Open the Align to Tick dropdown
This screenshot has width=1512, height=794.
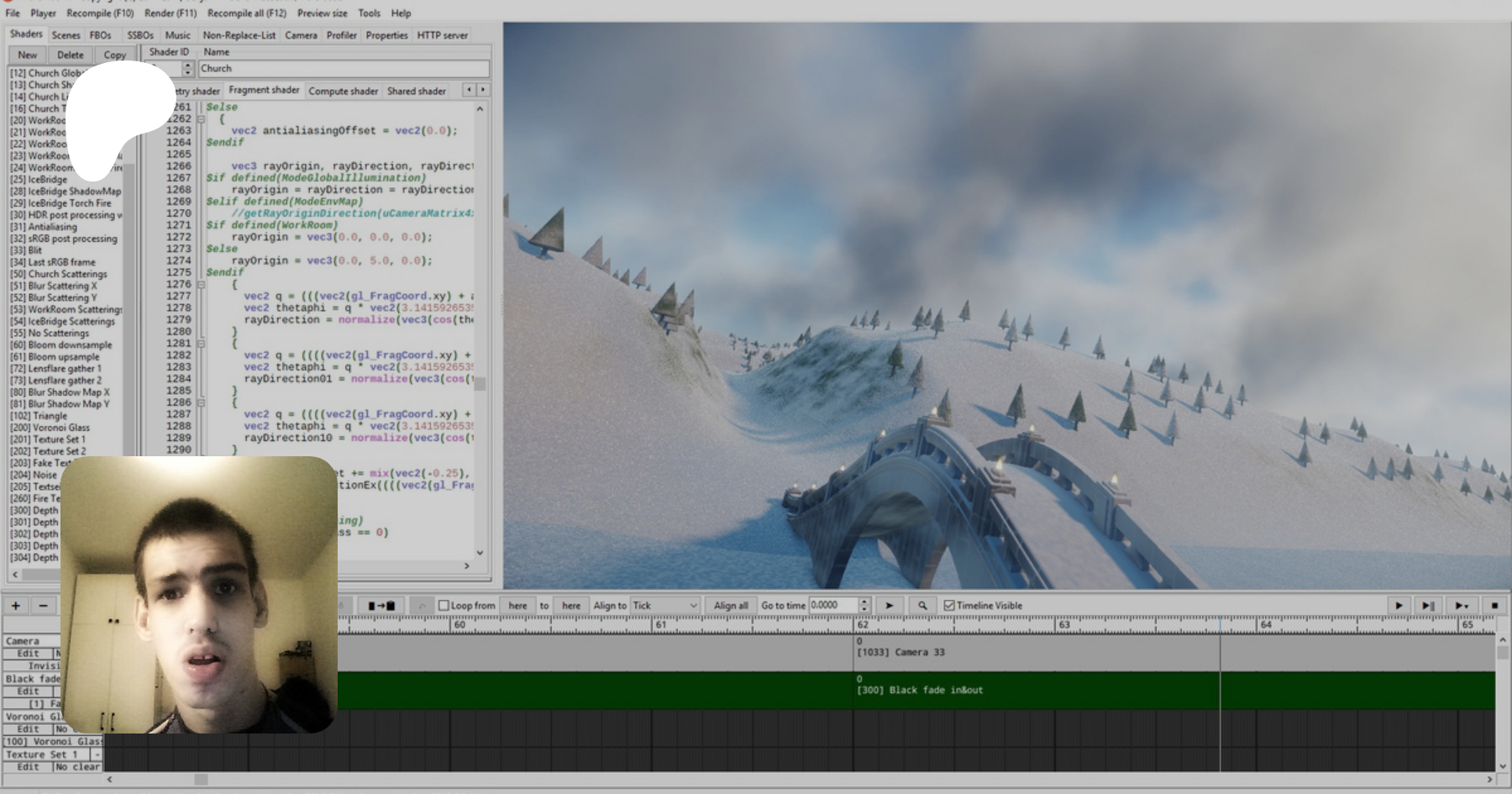click(664, 605)
